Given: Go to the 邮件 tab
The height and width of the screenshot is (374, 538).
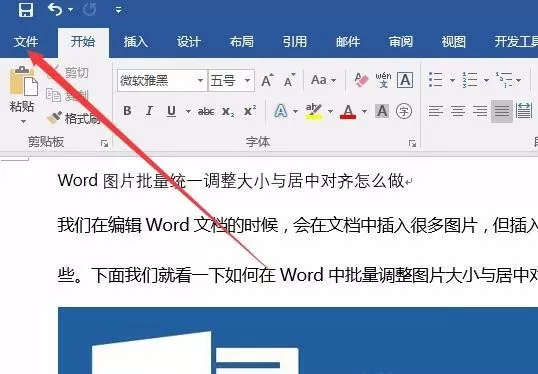Looking at the screenshot, I should 348,42.
